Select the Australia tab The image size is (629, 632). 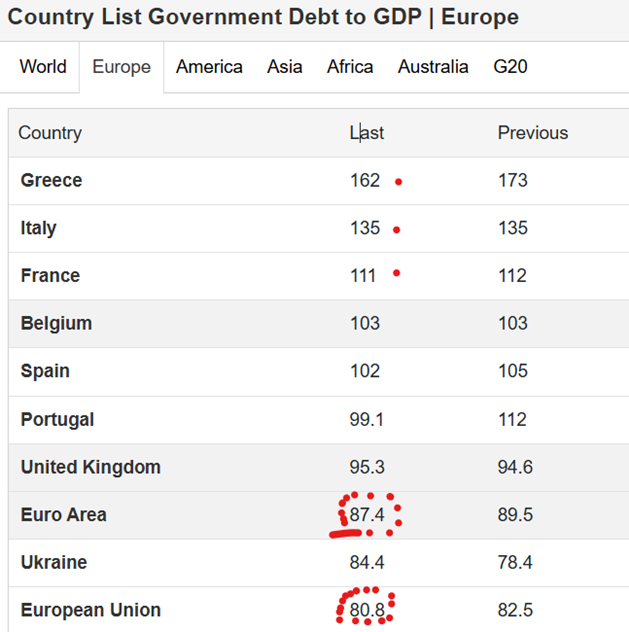click(433, 67)
